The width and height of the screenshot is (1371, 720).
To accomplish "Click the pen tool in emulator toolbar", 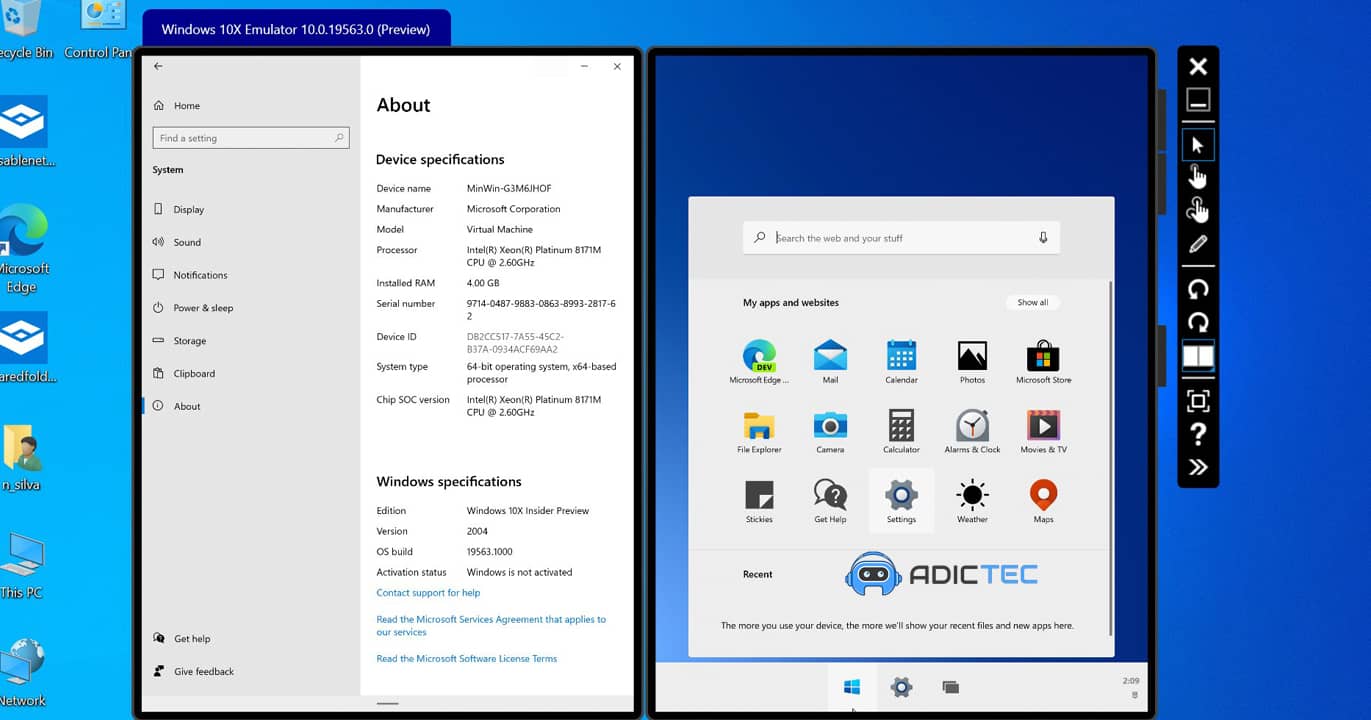I will pyautogui.click(x=1198, y=244).
